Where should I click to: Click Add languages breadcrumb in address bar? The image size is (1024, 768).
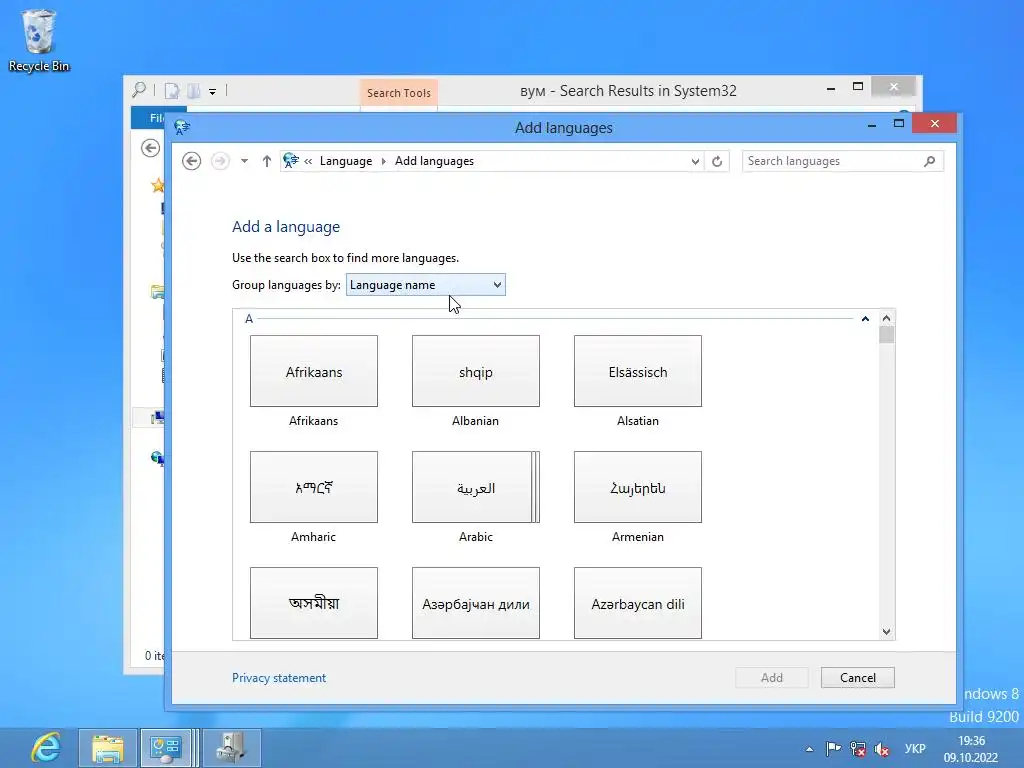434,161
